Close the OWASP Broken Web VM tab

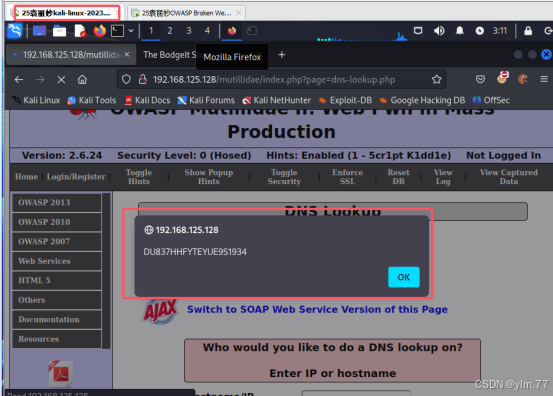239,13
